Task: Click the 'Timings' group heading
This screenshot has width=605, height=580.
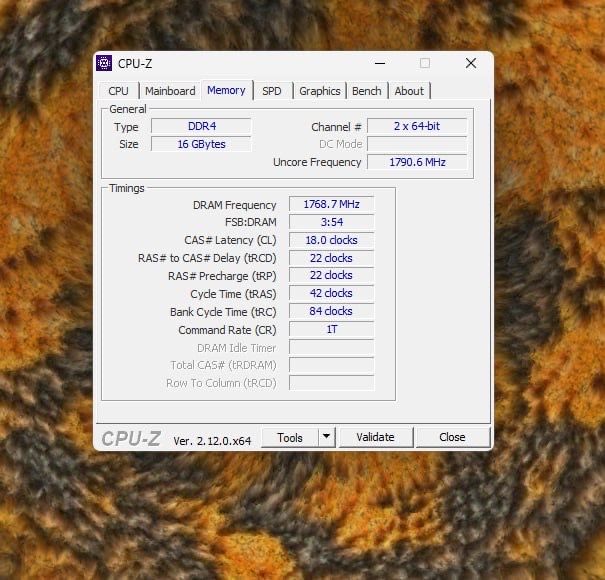Action: tap(127, 188)
